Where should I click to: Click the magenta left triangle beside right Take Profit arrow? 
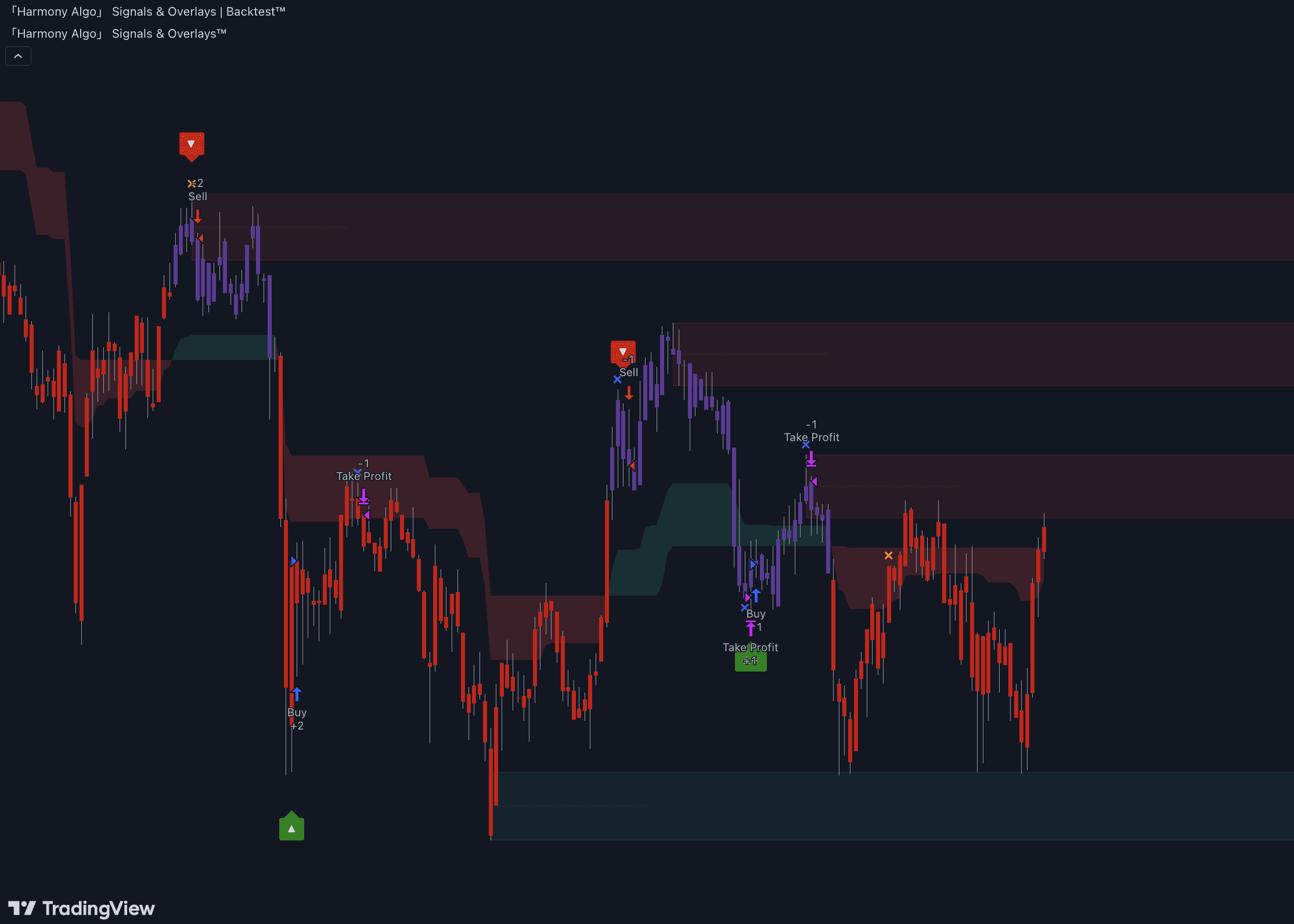[814, 481]
